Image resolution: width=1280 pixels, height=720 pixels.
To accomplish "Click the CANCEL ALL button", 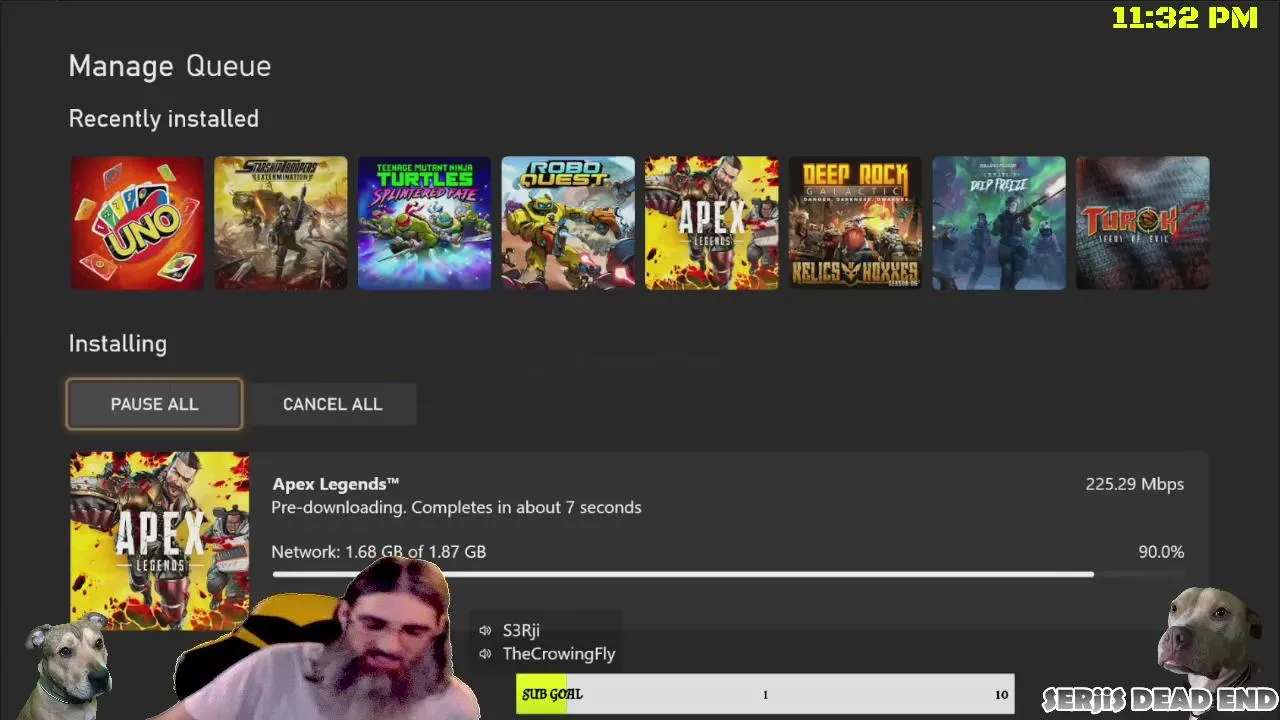I will point(332,404).
